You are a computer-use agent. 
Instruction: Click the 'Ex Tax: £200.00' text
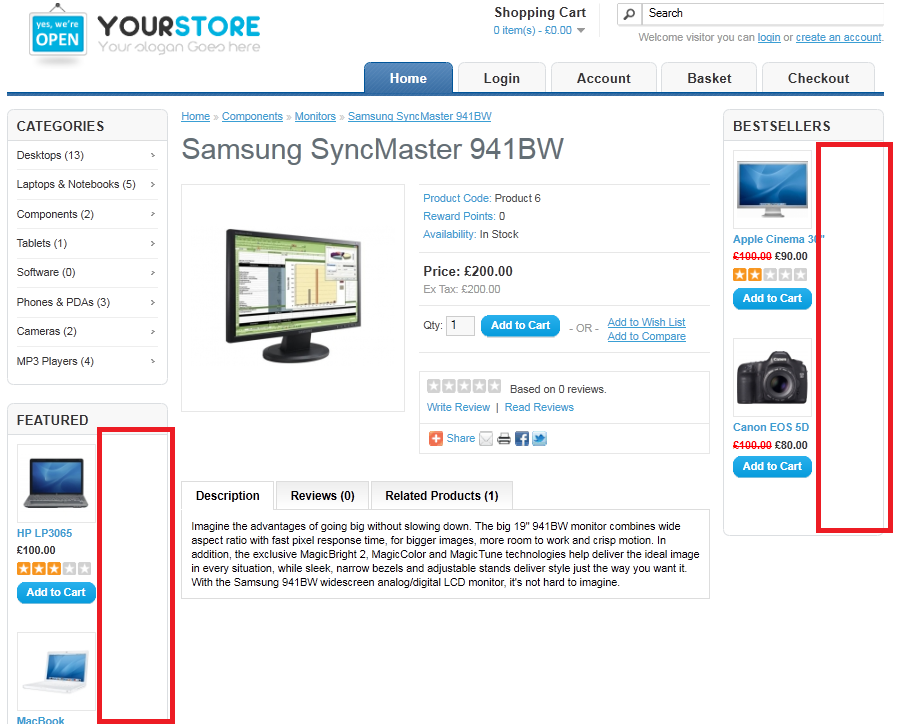pyautogui.click(x=462, y=289)
